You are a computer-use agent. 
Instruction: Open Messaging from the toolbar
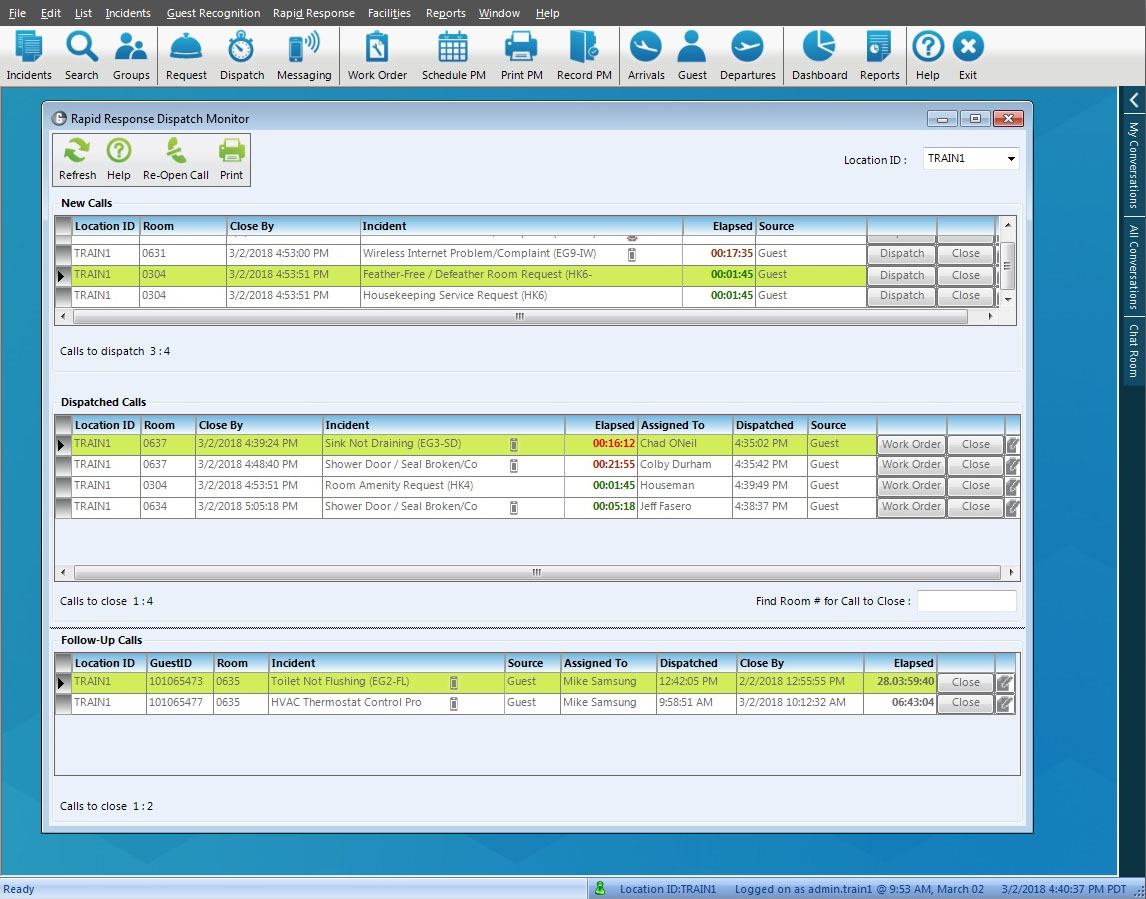click(304, 55)
